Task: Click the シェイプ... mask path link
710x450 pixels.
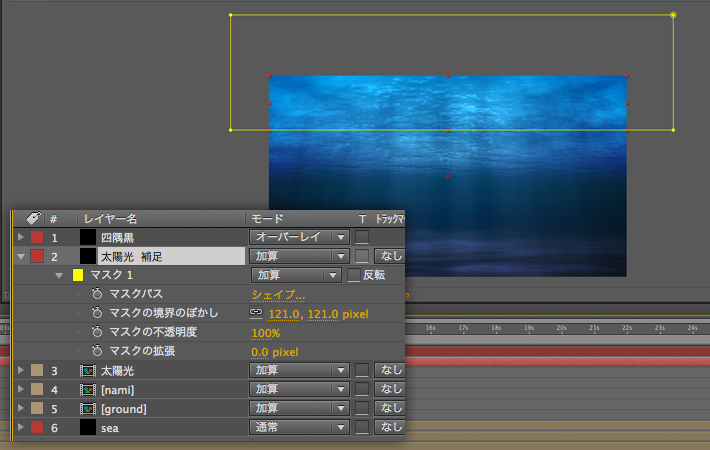Action: click(x=278, y=294)
